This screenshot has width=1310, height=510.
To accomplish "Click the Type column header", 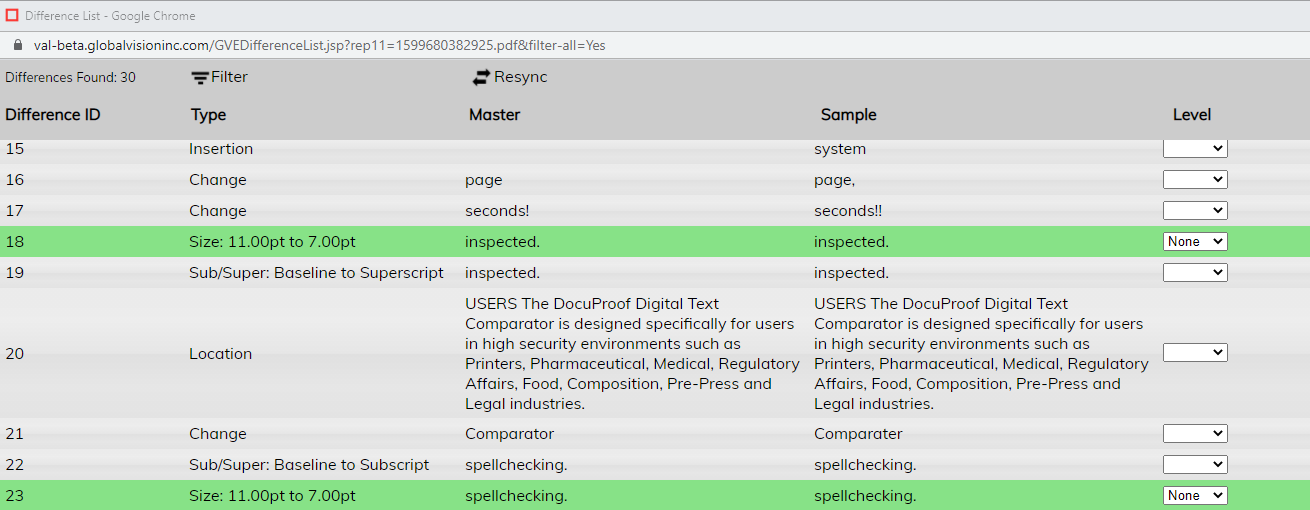I will 208,115.
